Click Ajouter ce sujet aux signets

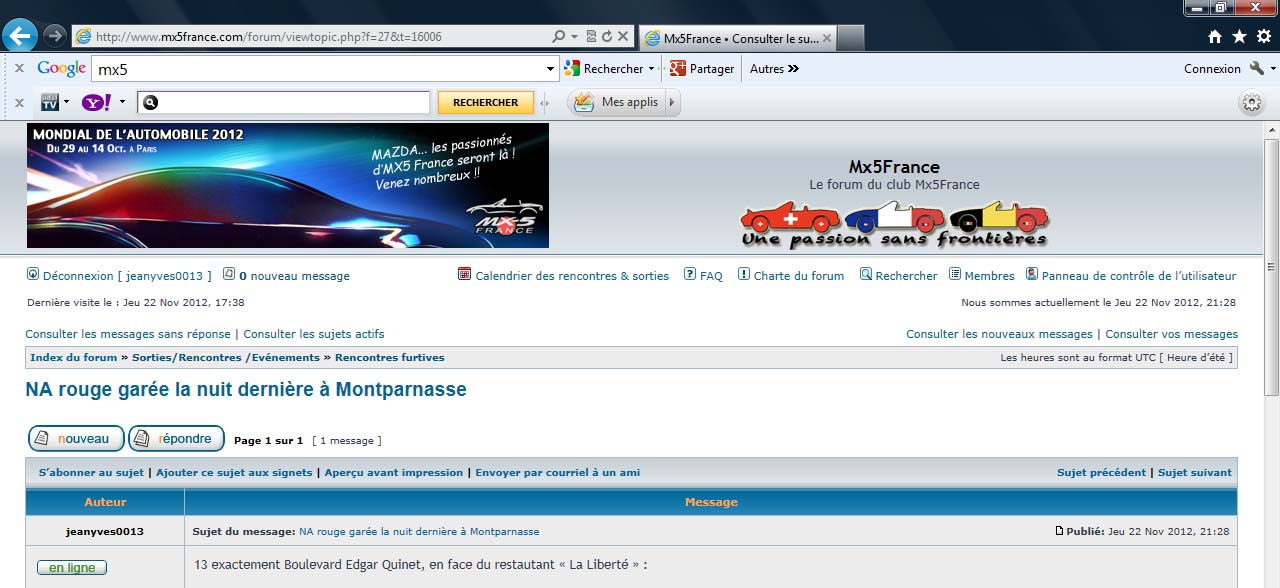234,472
